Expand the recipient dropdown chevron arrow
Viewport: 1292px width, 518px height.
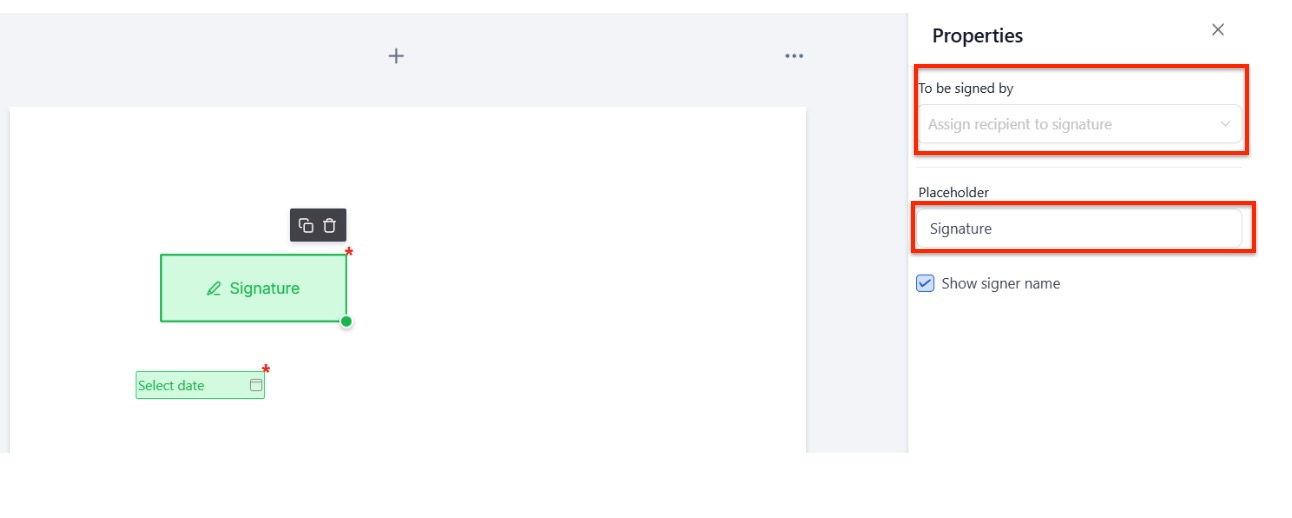(x=1225, y=125)
